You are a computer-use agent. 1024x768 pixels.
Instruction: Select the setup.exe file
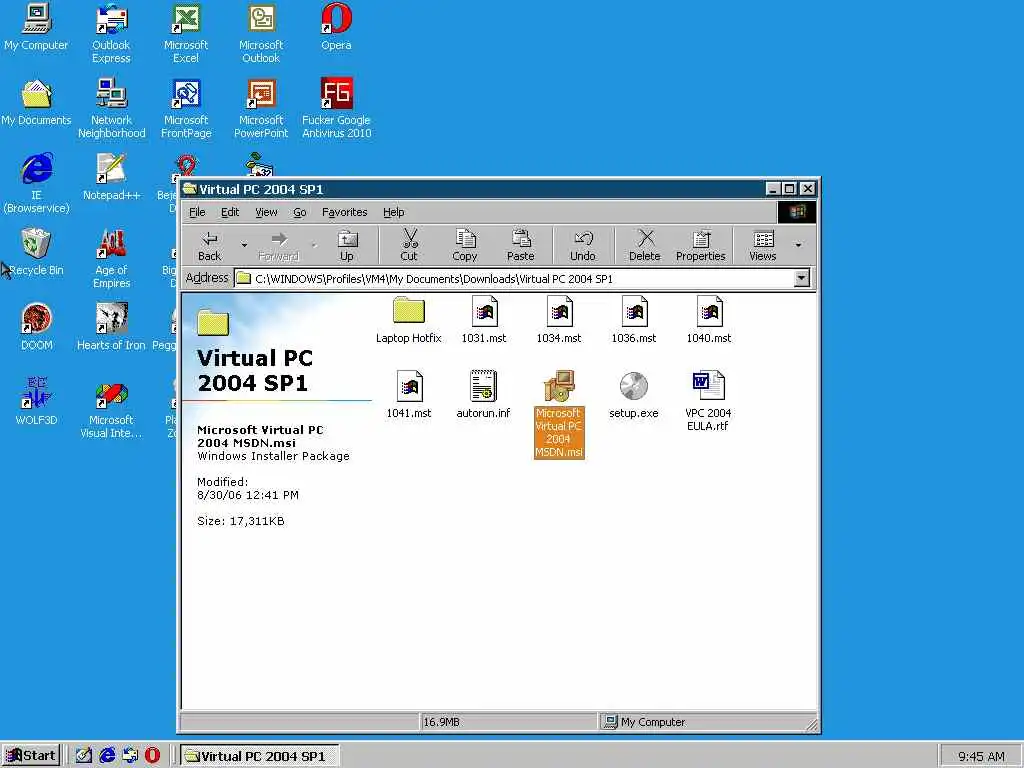point(634,394)
